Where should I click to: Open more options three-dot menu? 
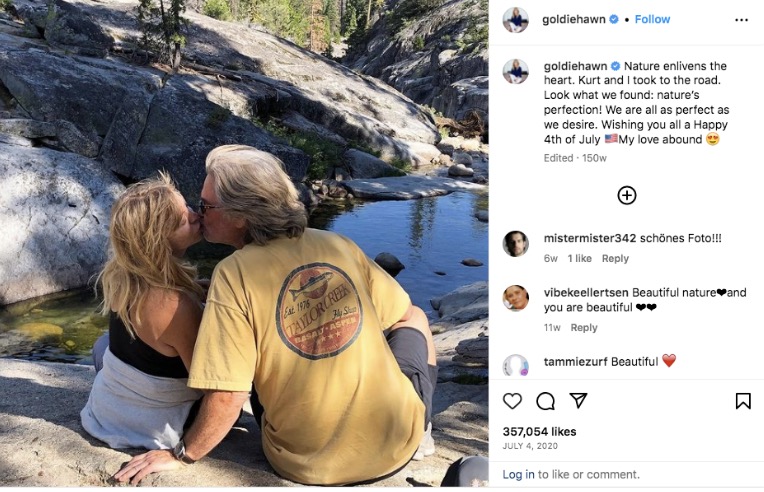pyautogui.click(x=741, y=20)
